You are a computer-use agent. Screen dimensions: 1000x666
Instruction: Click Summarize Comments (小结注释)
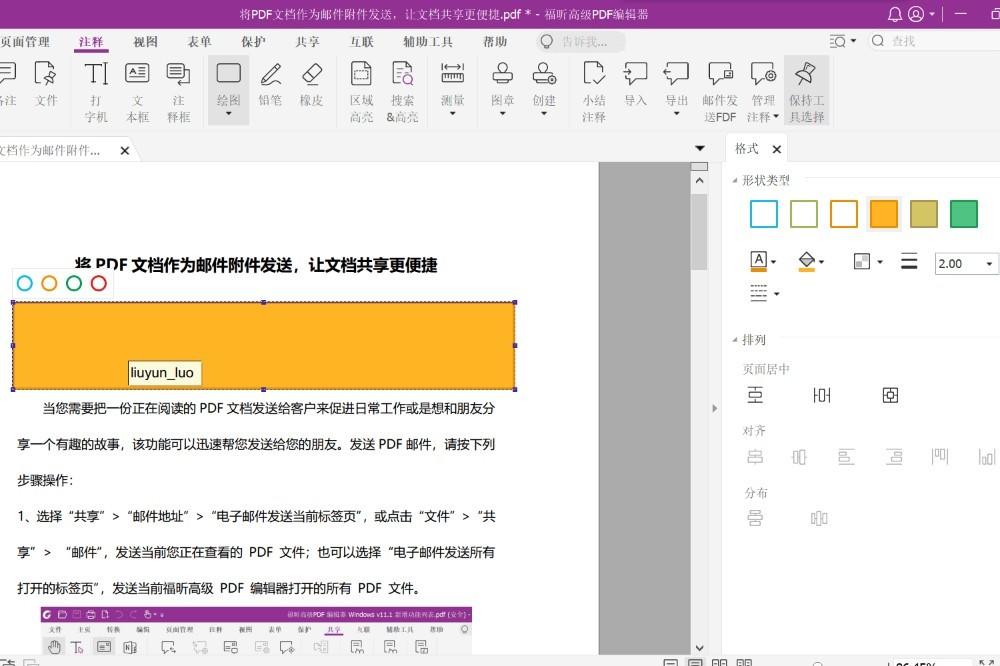[x=594, y=91]
